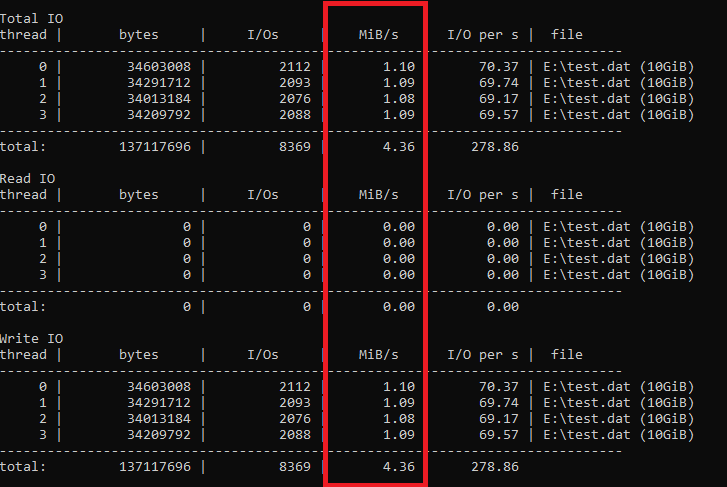Select the "bytes" column header under Total IO
The height and width of the screenshot is (487, 727).
[x=139, y=35]
